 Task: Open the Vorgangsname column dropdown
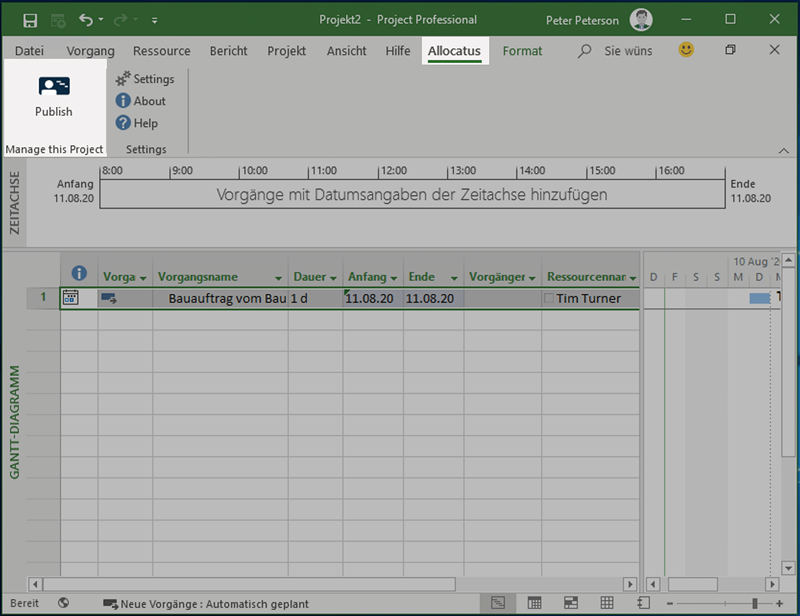coord(278,278)
